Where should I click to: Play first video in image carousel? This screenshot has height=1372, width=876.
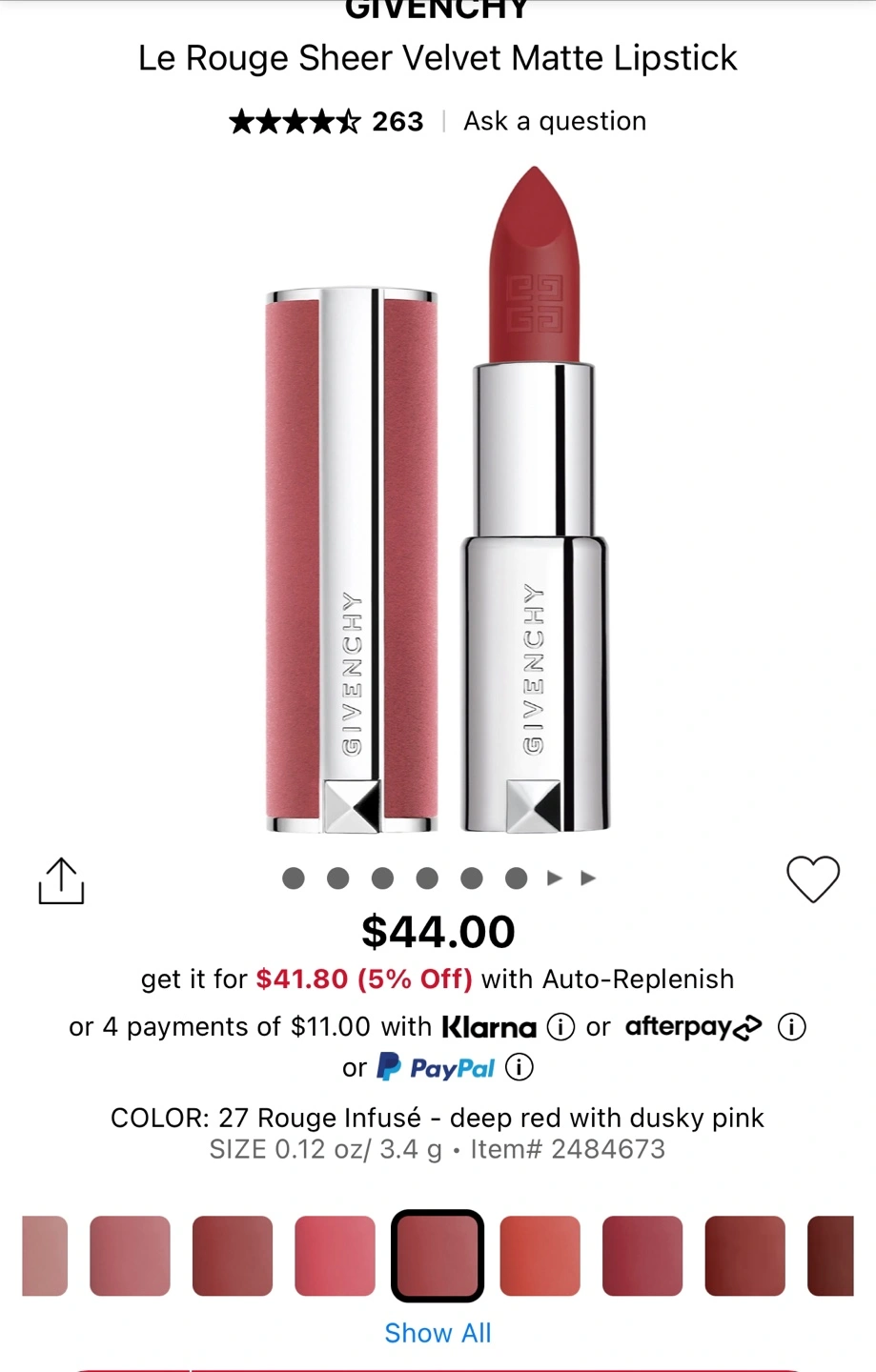tap(555, 878)
